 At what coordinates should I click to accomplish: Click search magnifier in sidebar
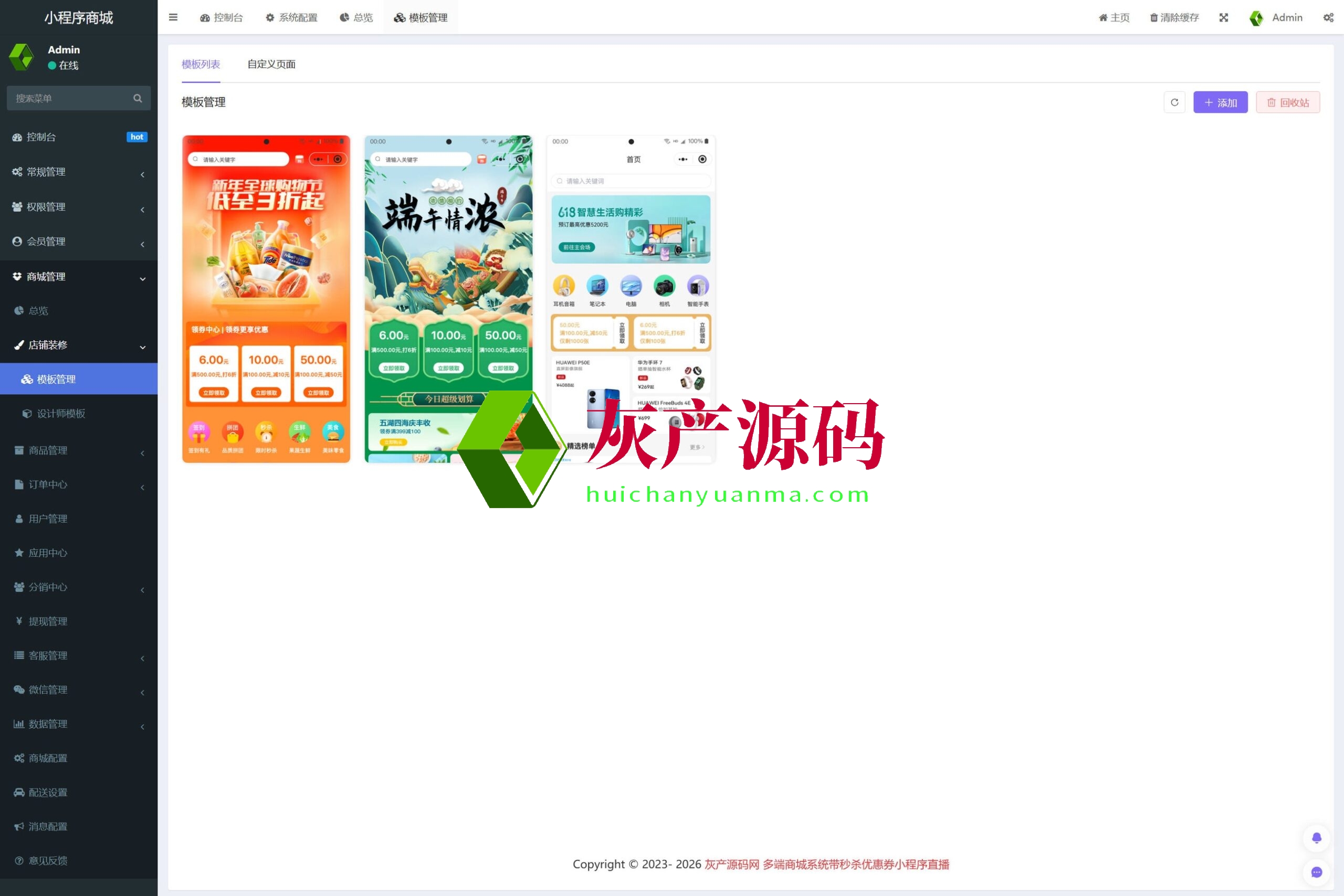tap(138, 98)
